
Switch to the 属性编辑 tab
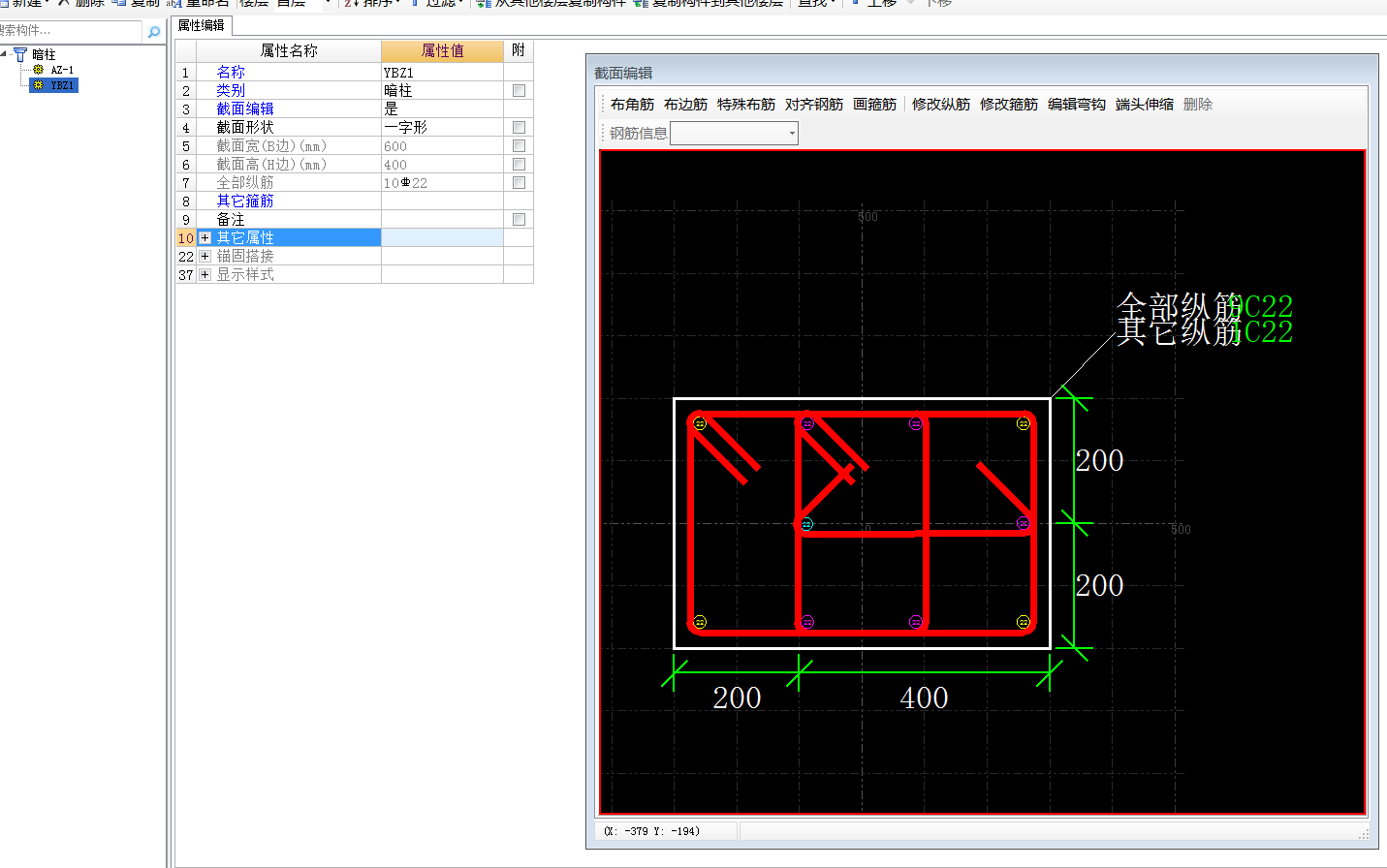coord(202,26)
